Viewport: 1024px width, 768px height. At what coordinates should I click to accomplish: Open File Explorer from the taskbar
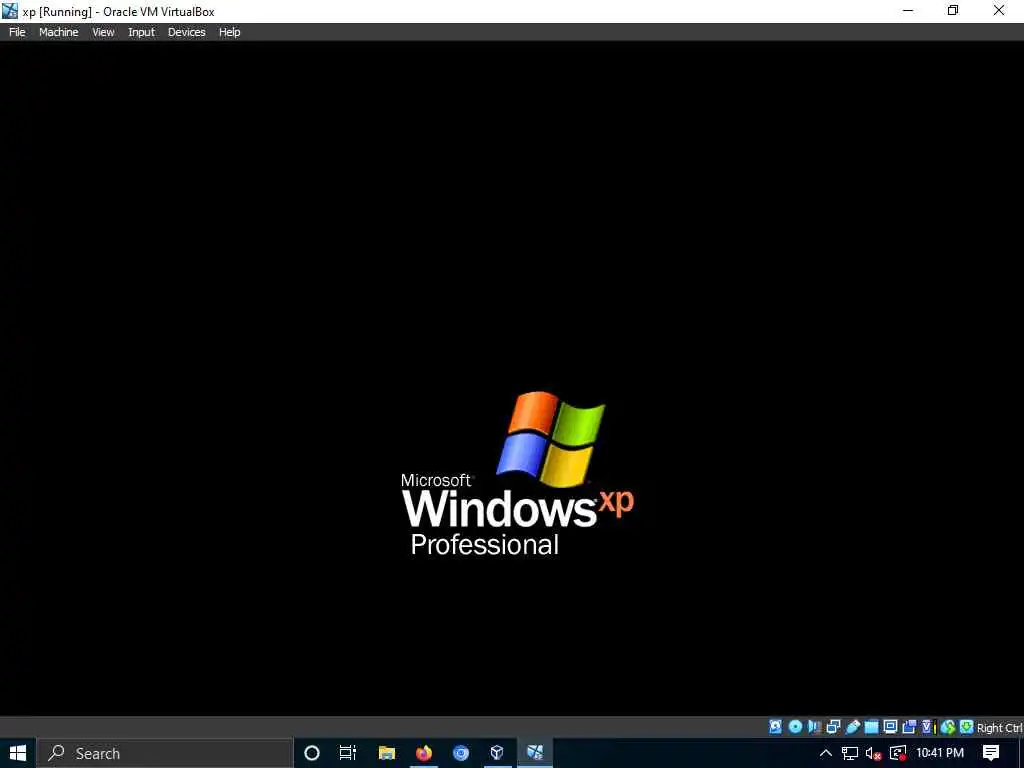pos(387,753)
